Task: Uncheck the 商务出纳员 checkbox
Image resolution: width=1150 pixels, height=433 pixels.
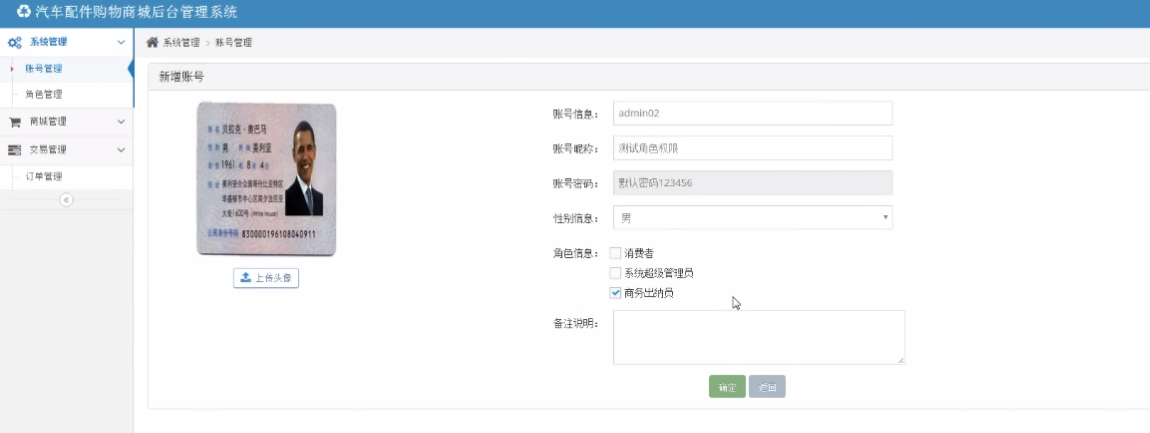Action: pyautogui.click(x=615, y=293)
